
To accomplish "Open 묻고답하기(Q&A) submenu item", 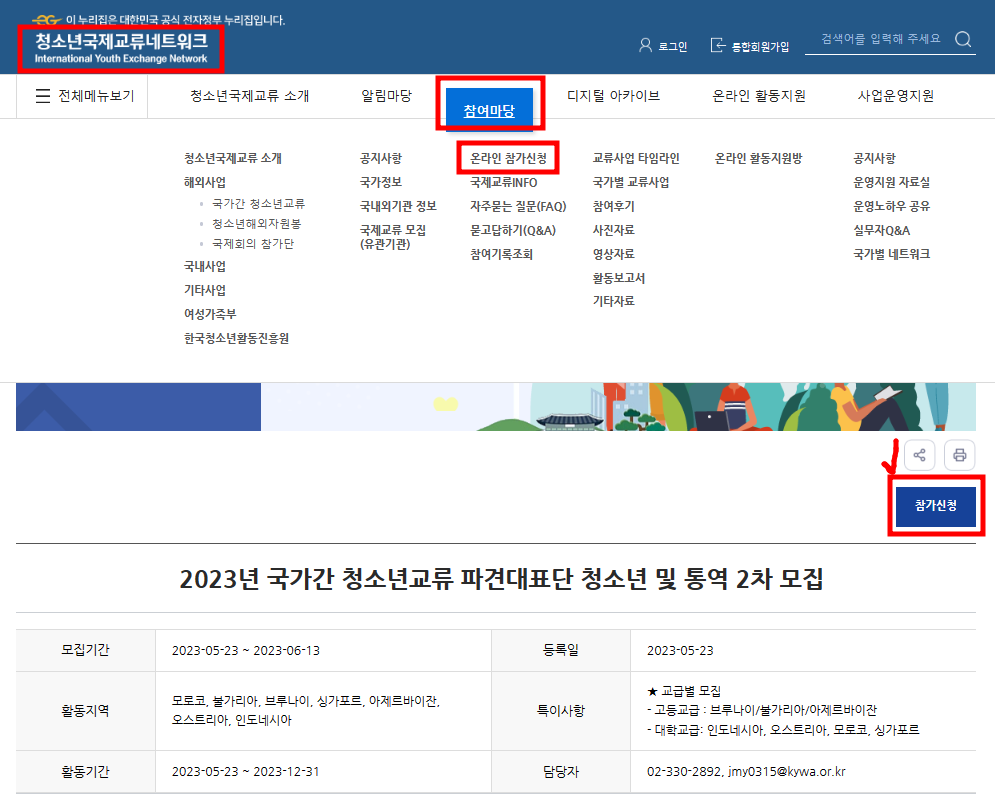I will (513, 230).
